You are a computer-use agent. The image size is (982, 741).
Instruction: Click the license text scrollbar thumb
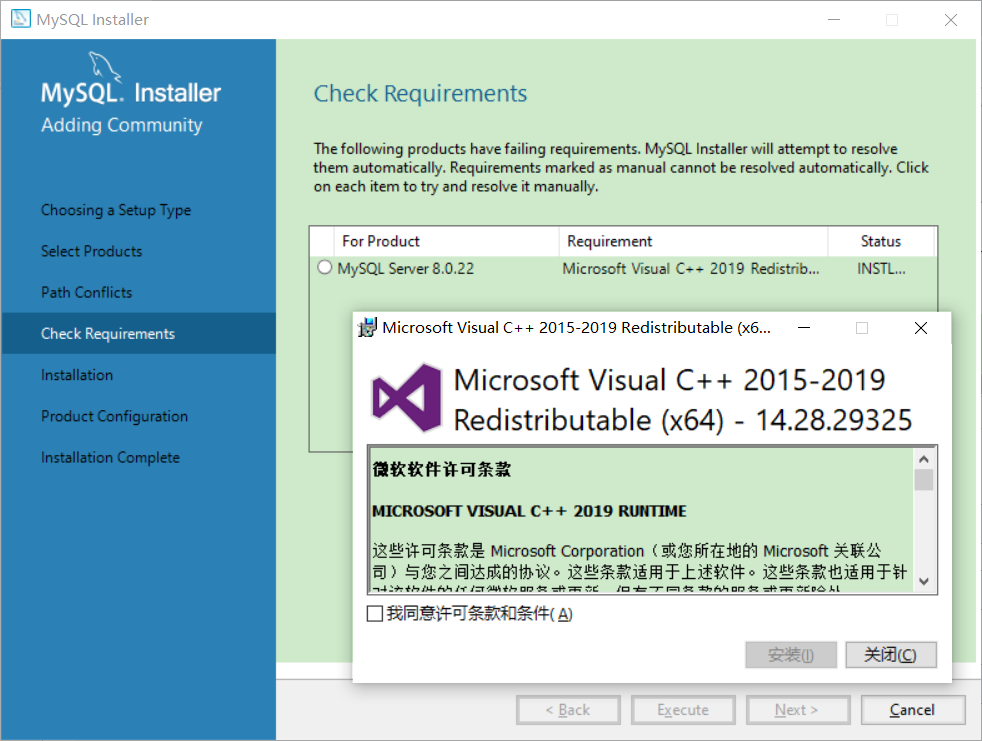tap(924, 480)
